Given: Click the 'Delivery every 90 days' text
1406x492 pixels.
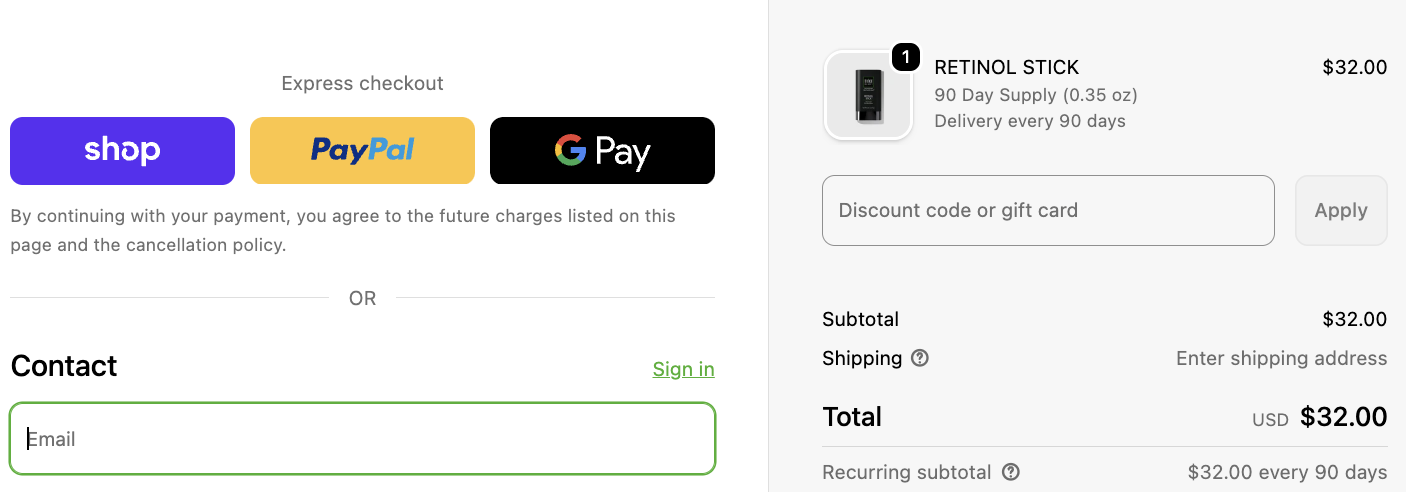Looking at the screenshot, I should tap(1030, 121).
